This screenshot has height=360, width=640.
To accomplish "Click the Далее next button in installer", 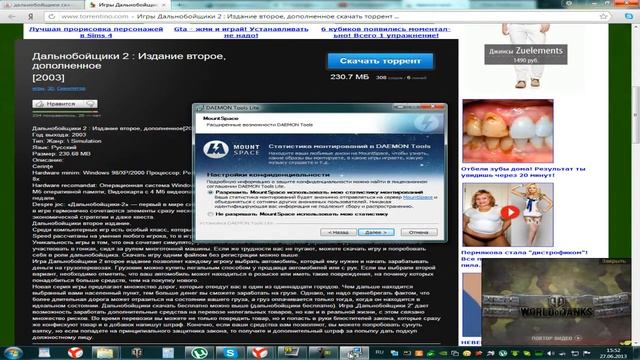I will (376, 232).
